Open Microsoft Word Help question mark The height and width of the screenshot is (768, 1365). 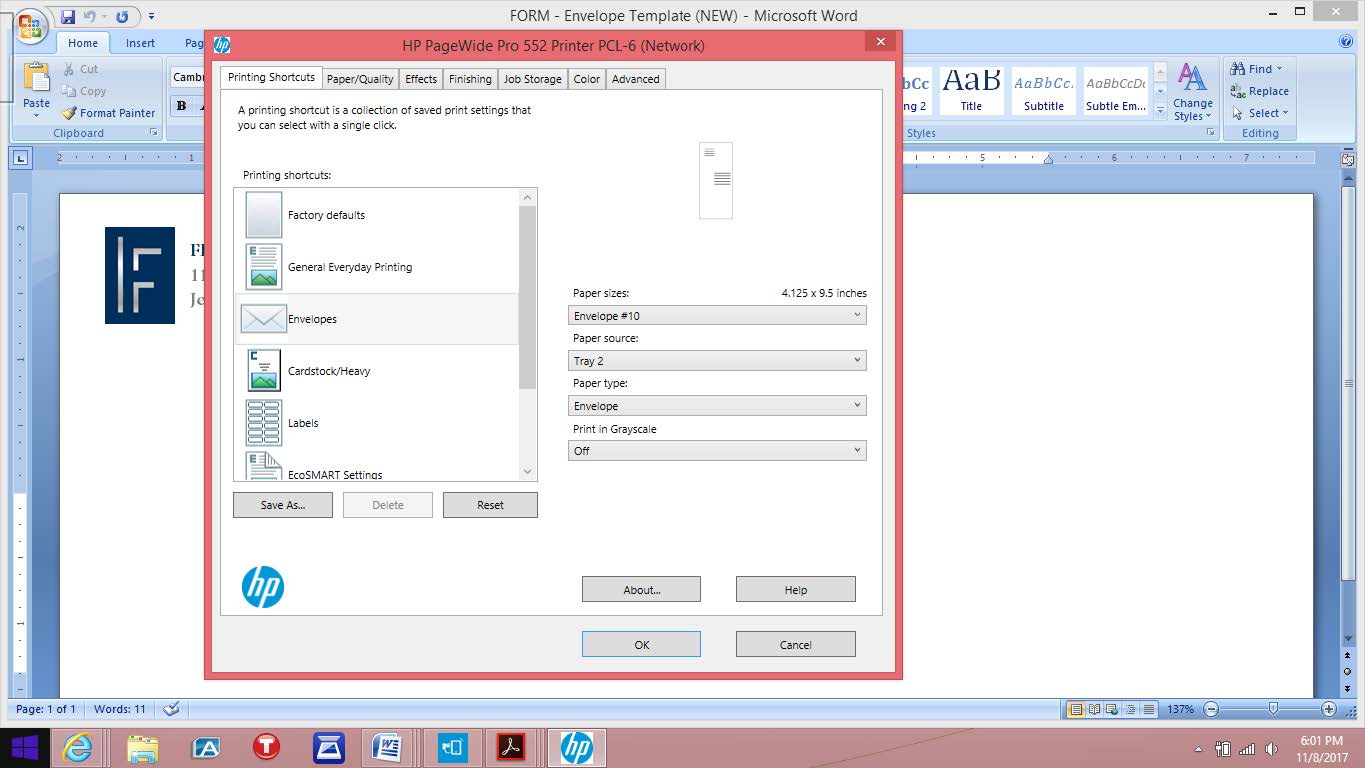tap(1345, 42)
